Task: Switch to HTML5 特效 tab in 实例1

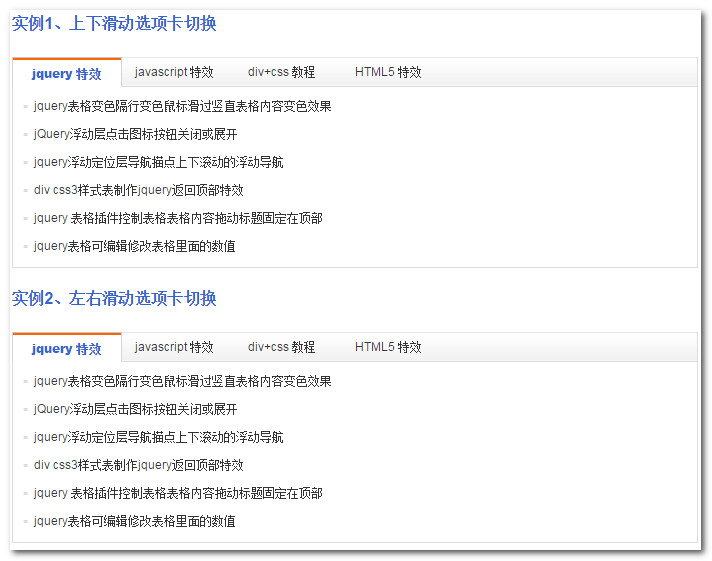Action: 388,72
